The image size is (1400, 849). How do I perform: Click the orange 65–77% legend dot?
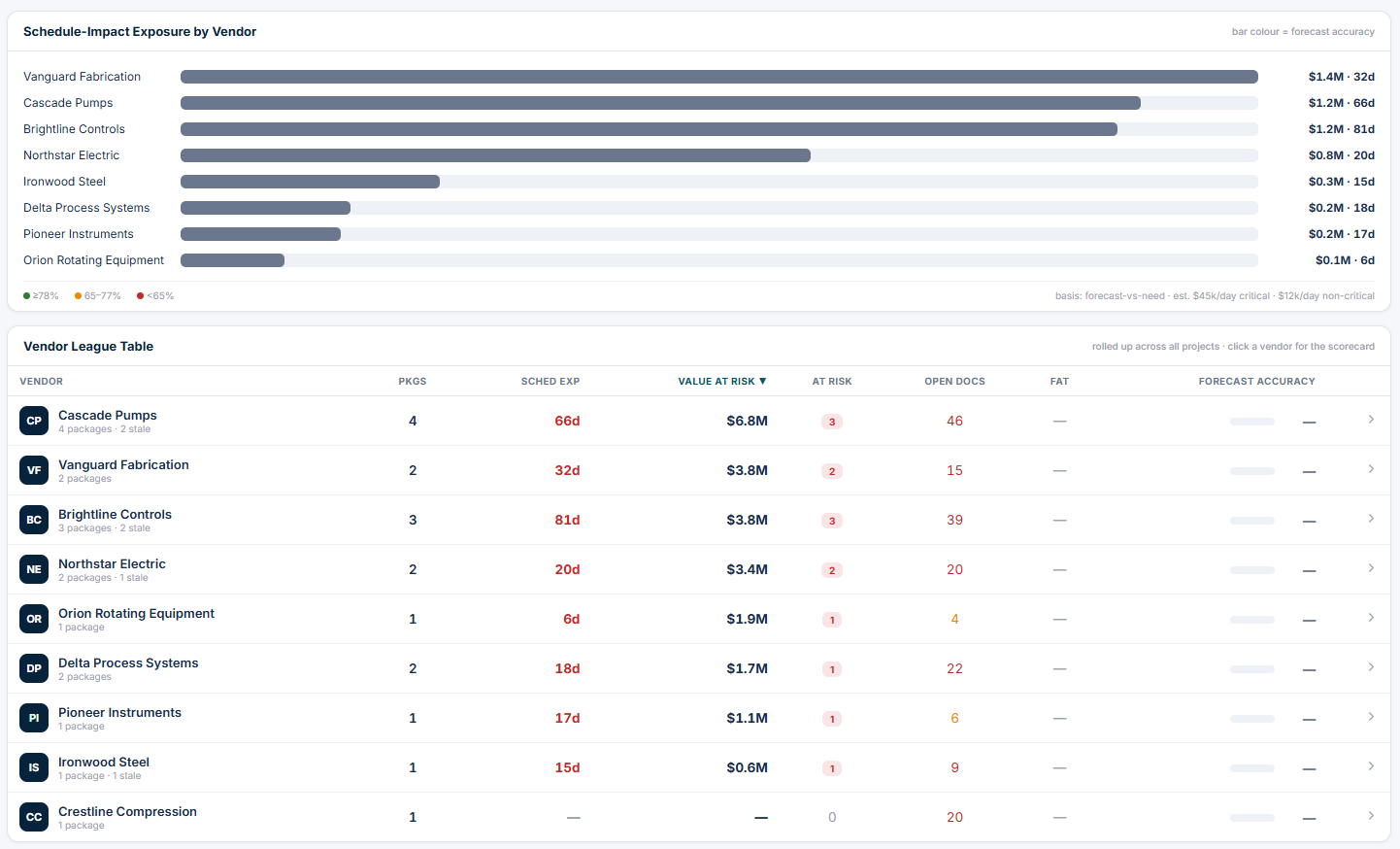(x=78, y=296)
